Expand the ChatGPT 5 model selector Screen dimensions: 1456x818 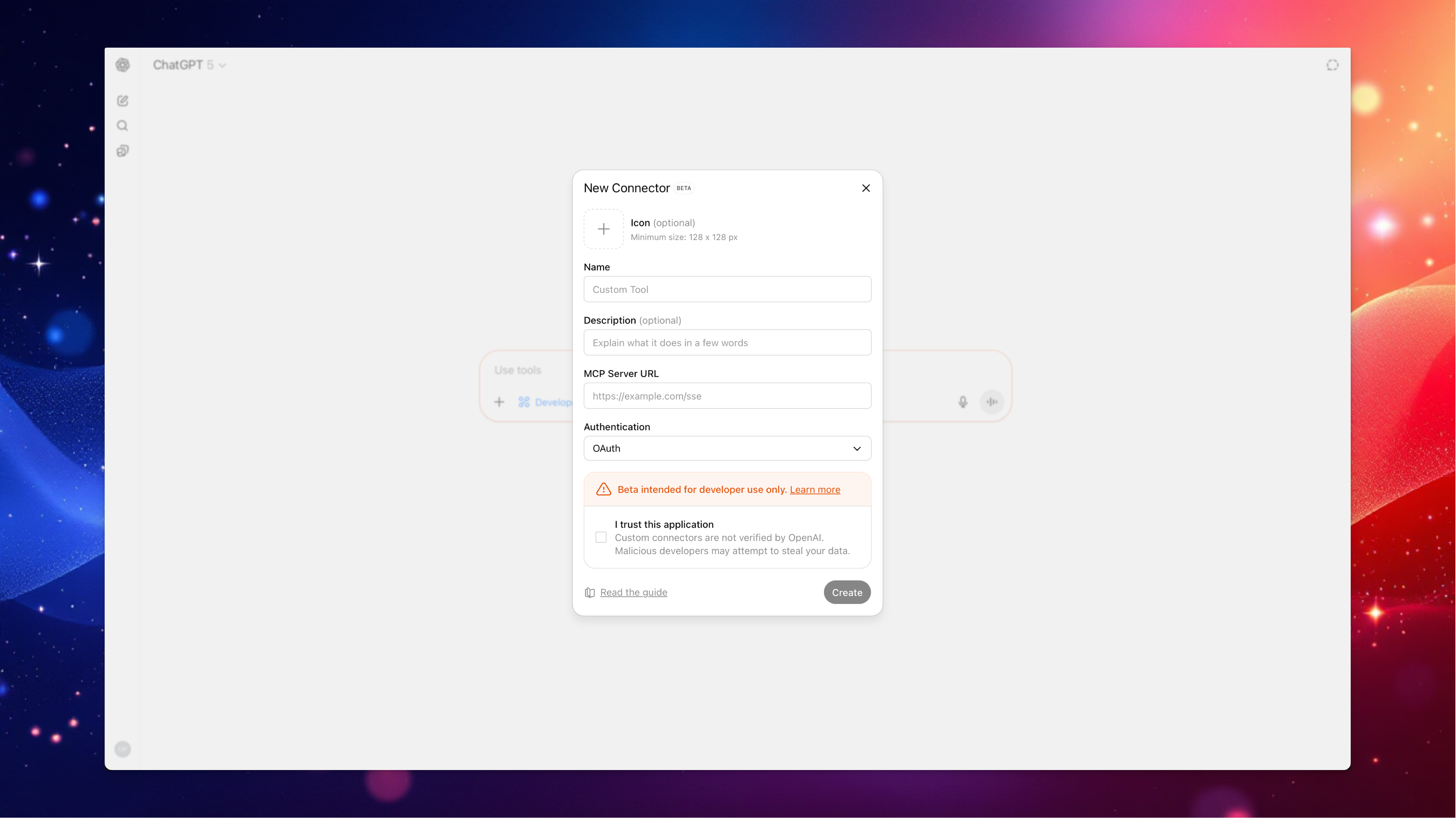tap(189, 65)
